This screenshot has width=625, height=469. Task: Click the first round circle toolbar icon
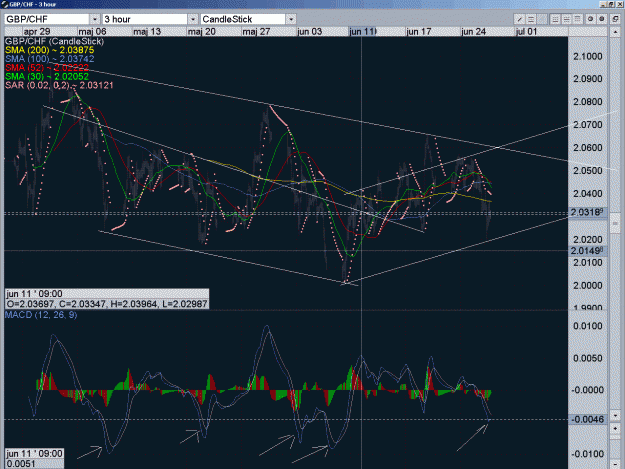click(590, 19)
